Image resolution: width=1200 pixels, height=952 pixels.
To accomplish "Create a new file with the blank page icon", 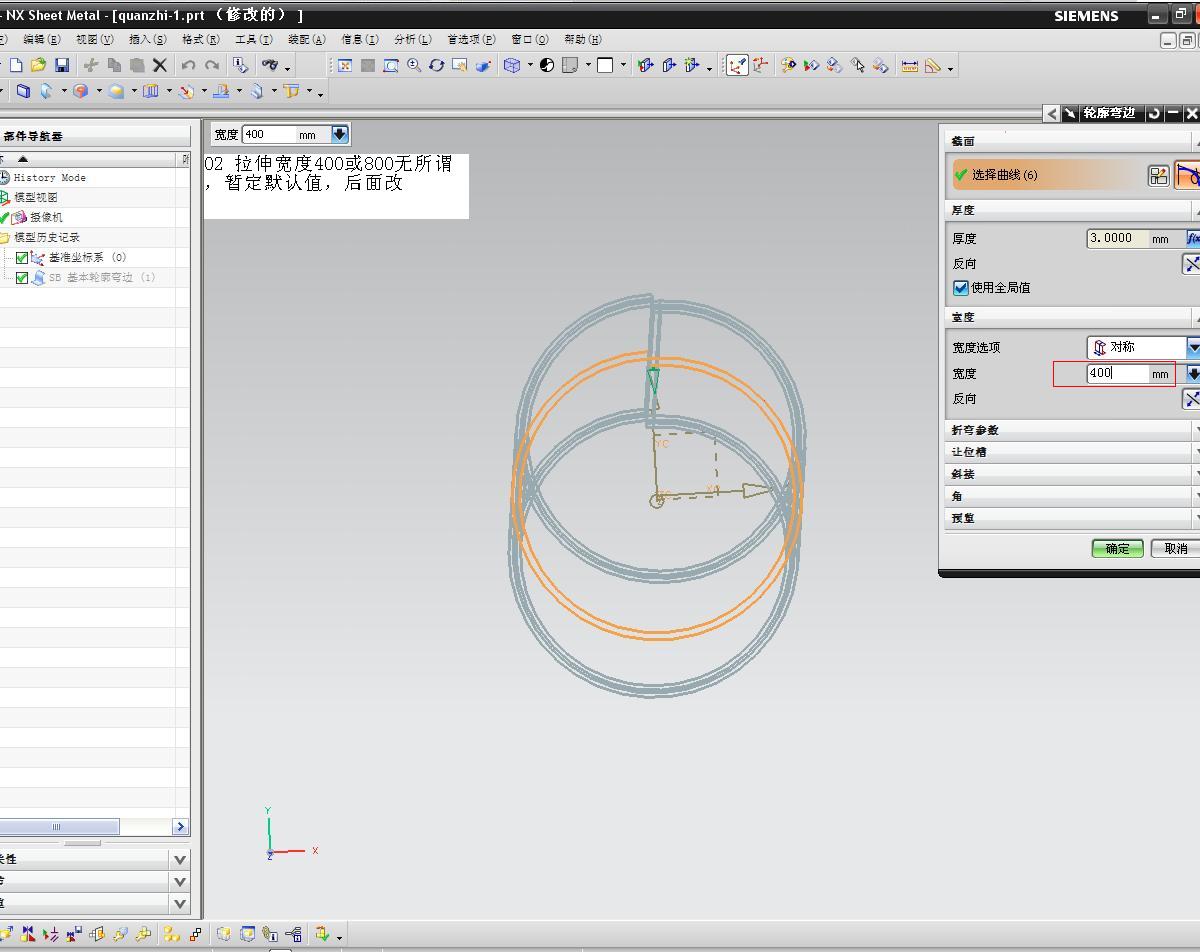I will [x=16, y=65].
